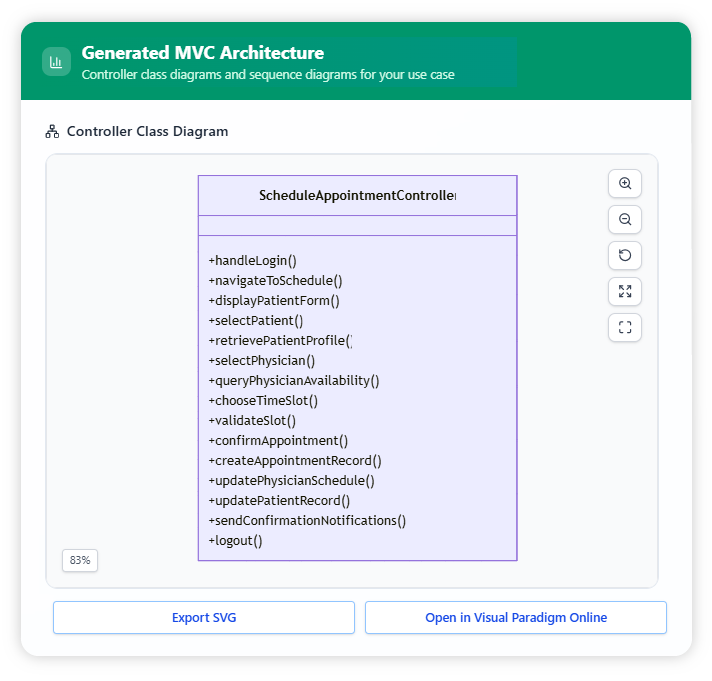The height and width of the screenshot is (681, 712).
Task: Click the Controller Class Diagram section label
Action: point(147,132)
